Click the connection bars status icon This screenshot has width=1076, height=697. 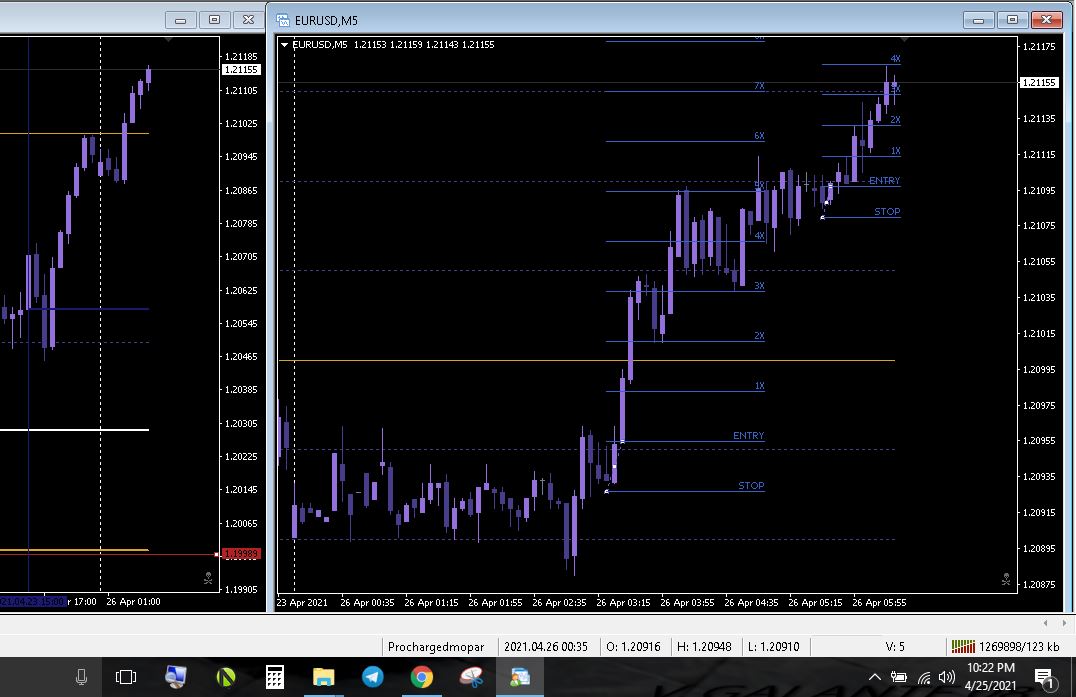pos(963,646)
